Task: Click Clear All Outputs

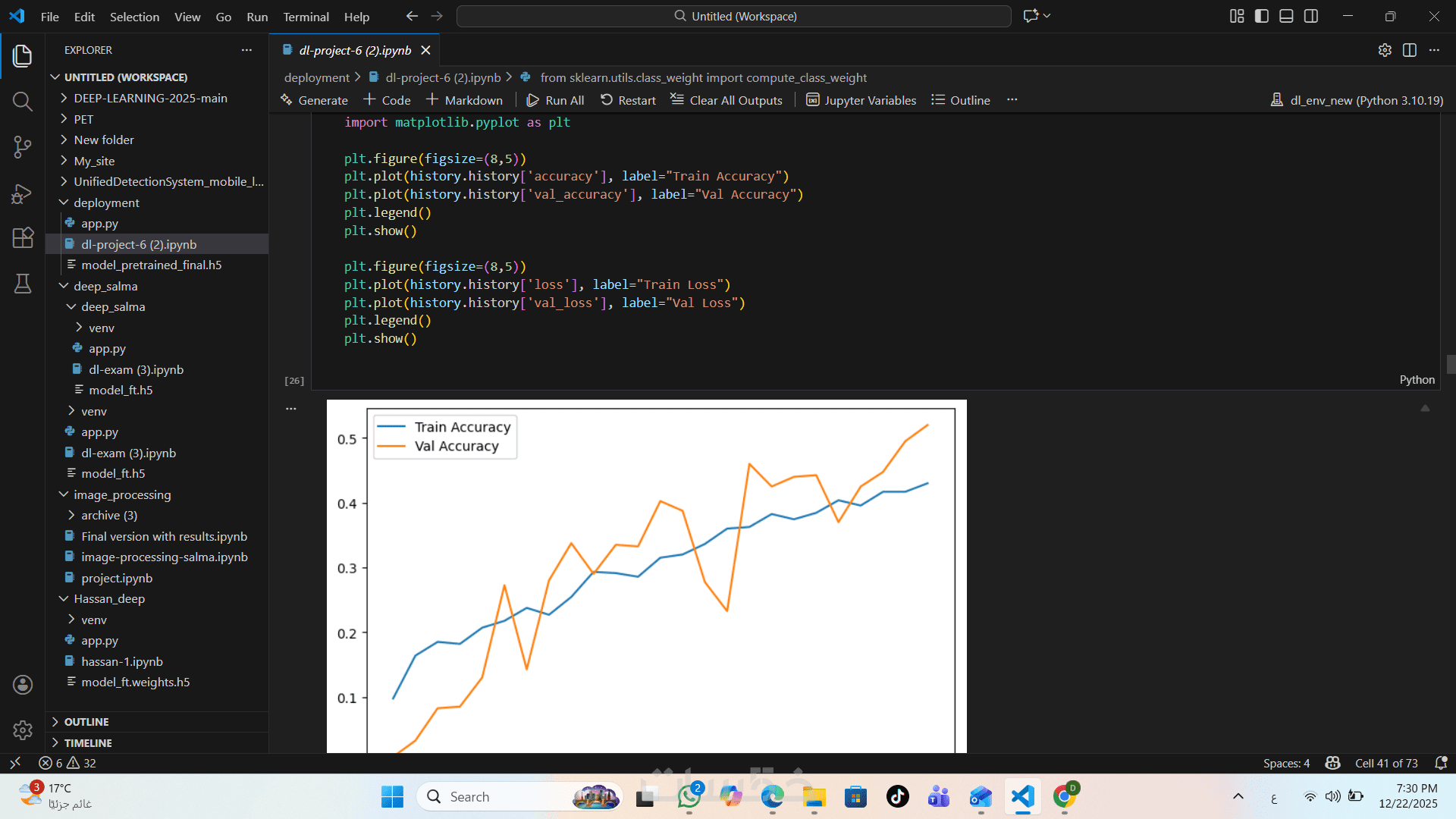Action: tap(726, 100)
